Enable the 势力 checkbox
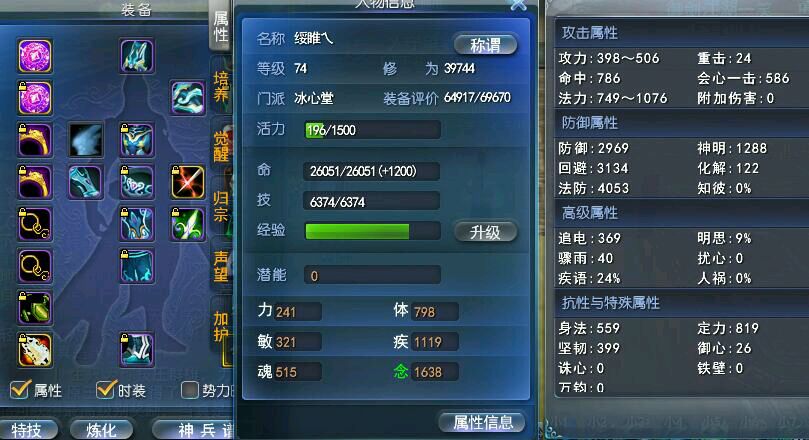809x440 pixels. 189,390
